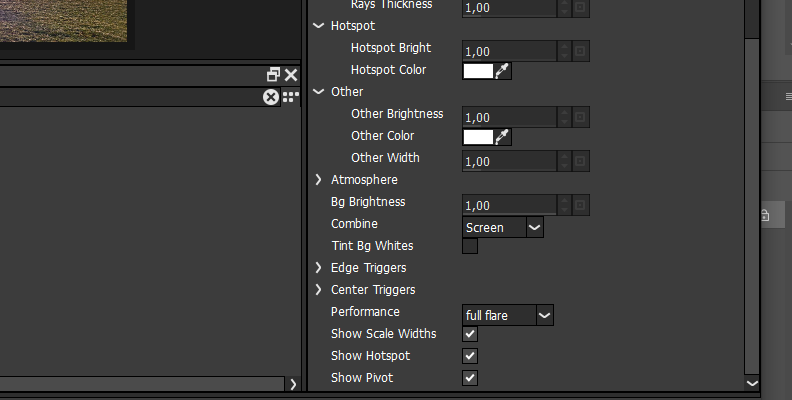This screenshot has height=400, width=792.
Task: Click the Other Width value field
Action: [509, 161]
